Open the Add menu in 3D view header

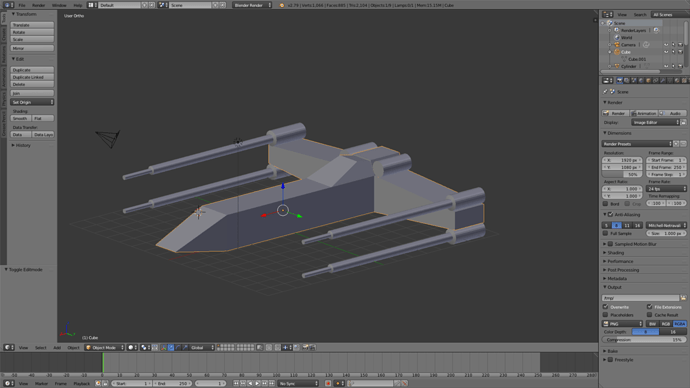(57, 348)
